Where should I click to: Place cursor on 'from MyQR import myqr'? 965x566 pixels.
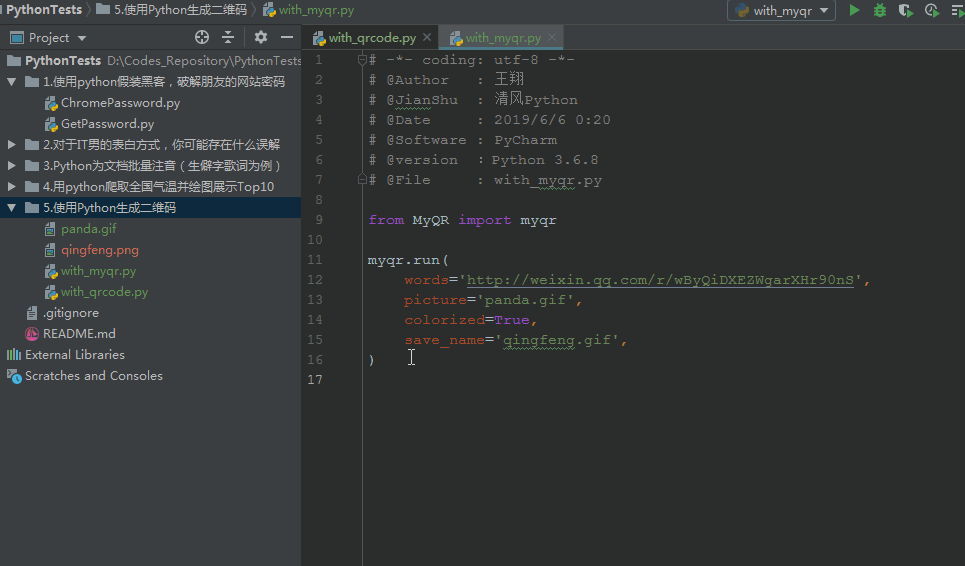pos(462,220)
